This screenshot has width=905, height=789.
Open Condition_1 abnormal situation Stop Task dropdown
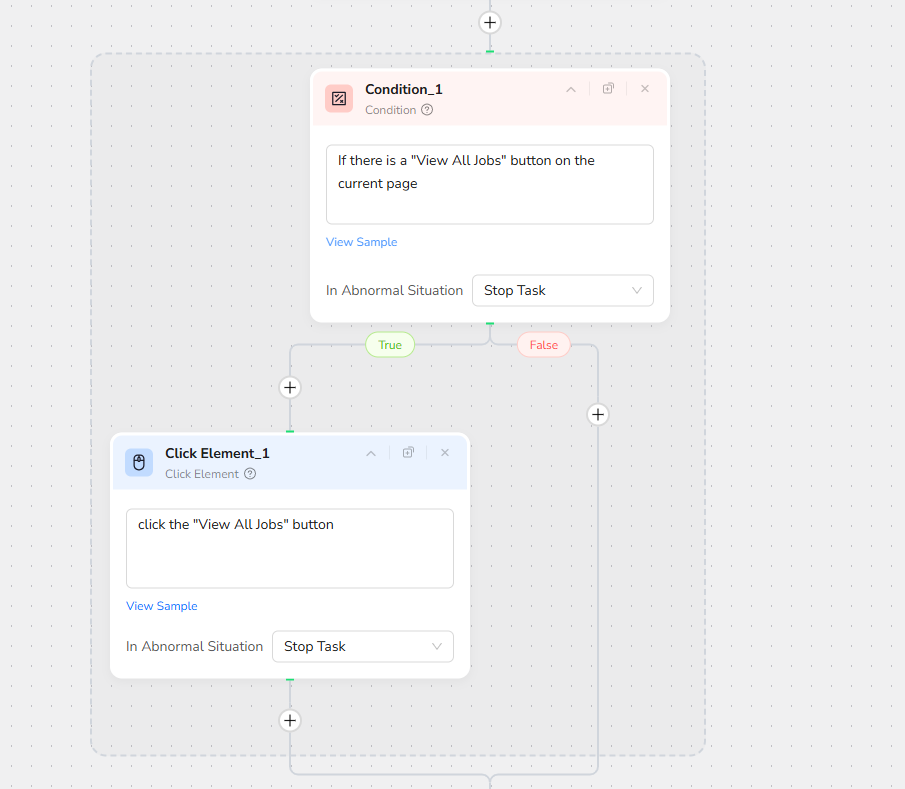coord(562,291)
